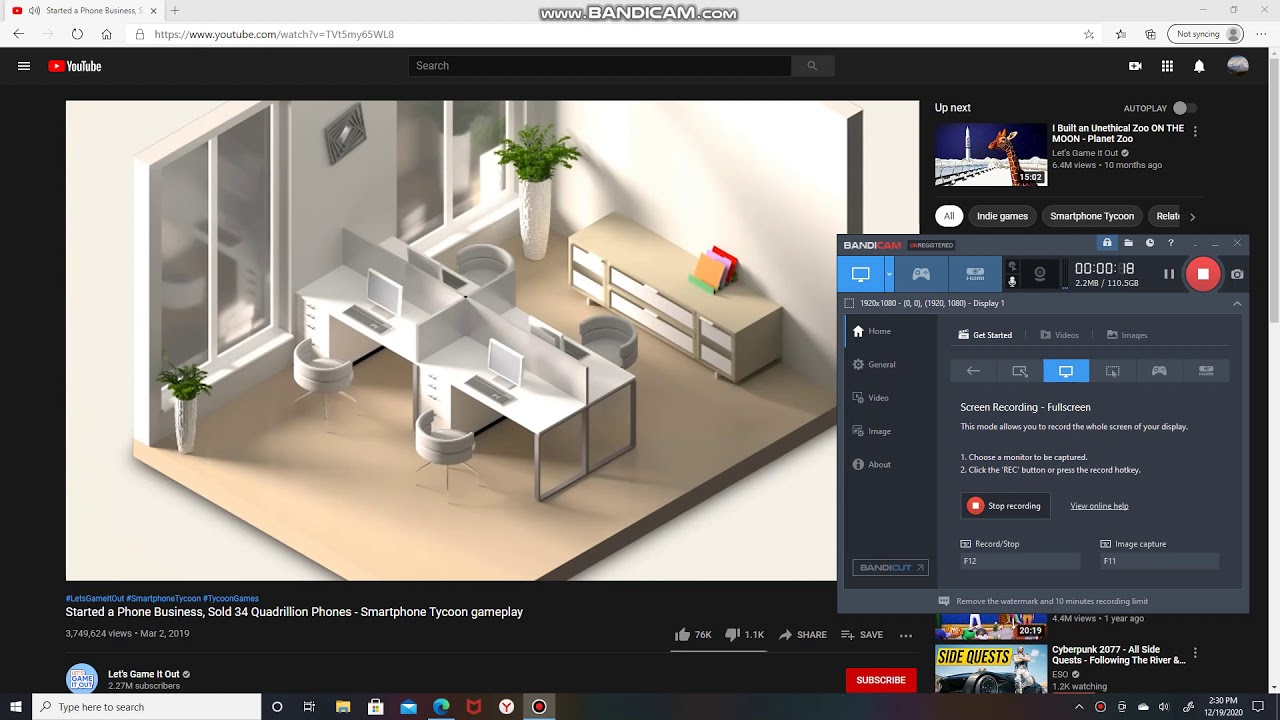Click the Bandicam lock icon

pos(1107,243)
